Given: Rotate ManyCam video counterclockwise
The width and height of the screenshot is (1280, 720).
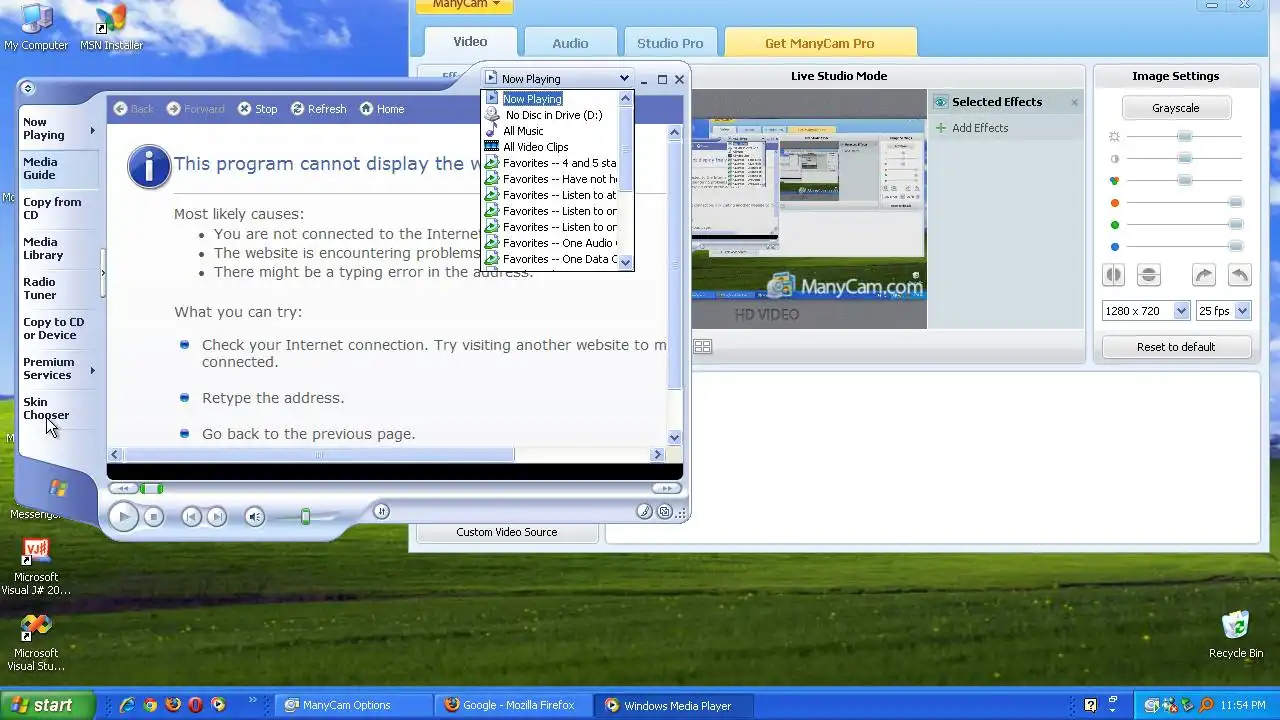Looking at the screenshot, I should [1239, 275].
